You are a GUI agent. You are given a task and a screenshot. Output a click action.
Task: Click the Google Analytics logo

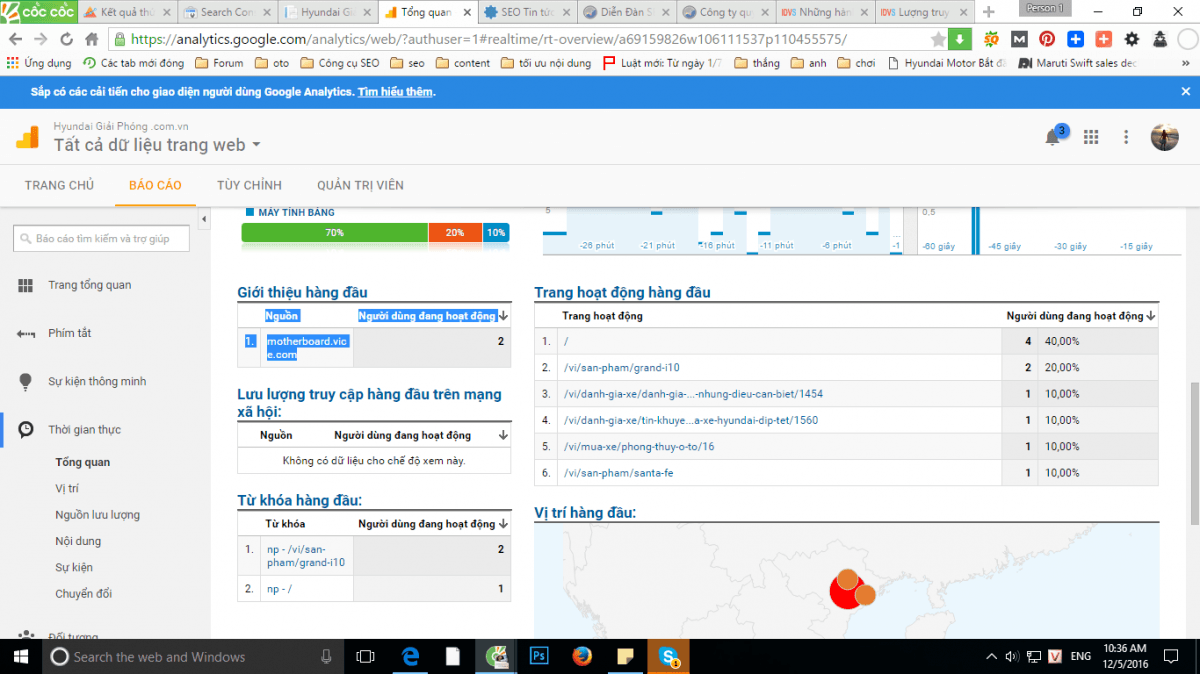tap(27, 137)
